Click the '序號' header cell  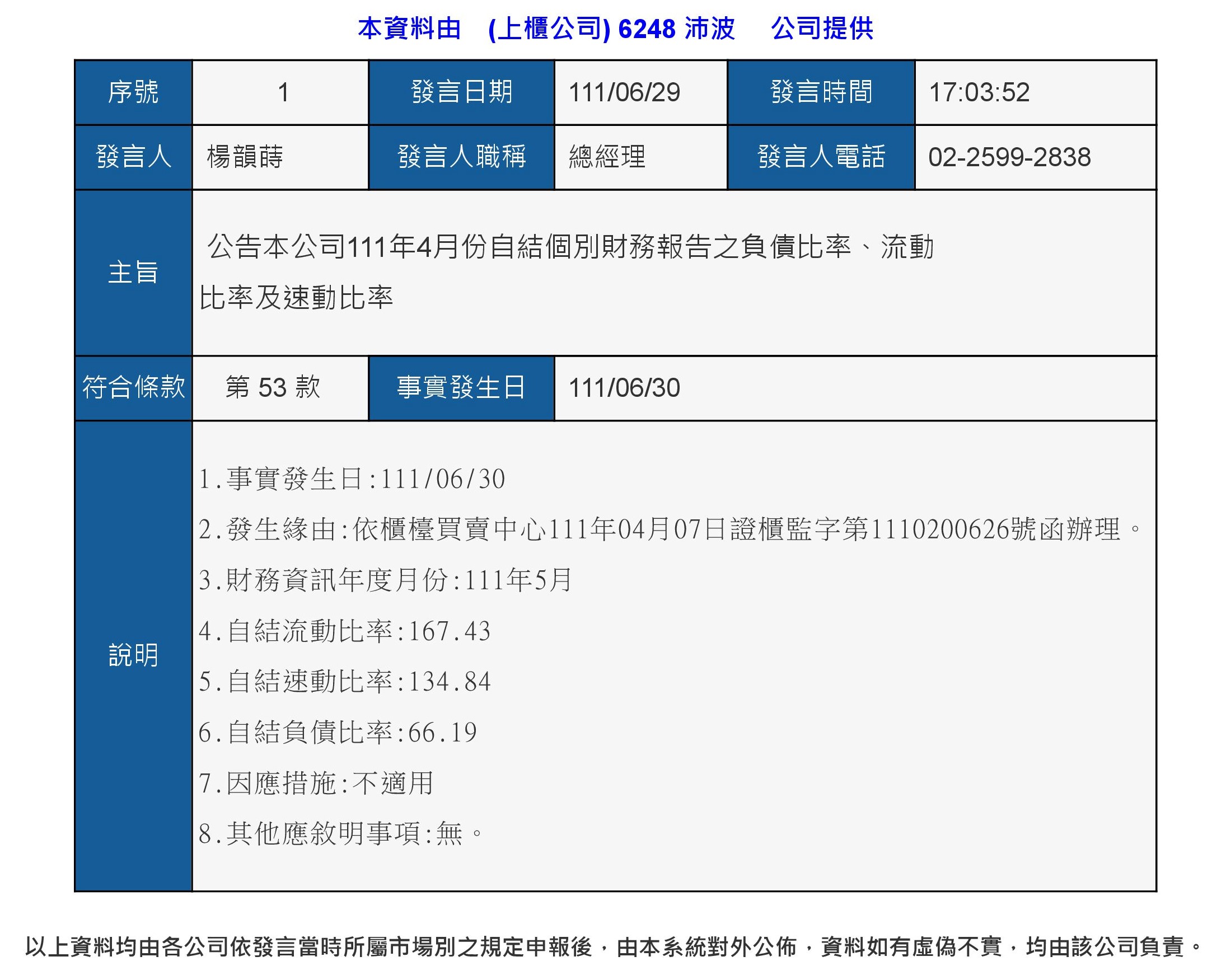point(133,92)
